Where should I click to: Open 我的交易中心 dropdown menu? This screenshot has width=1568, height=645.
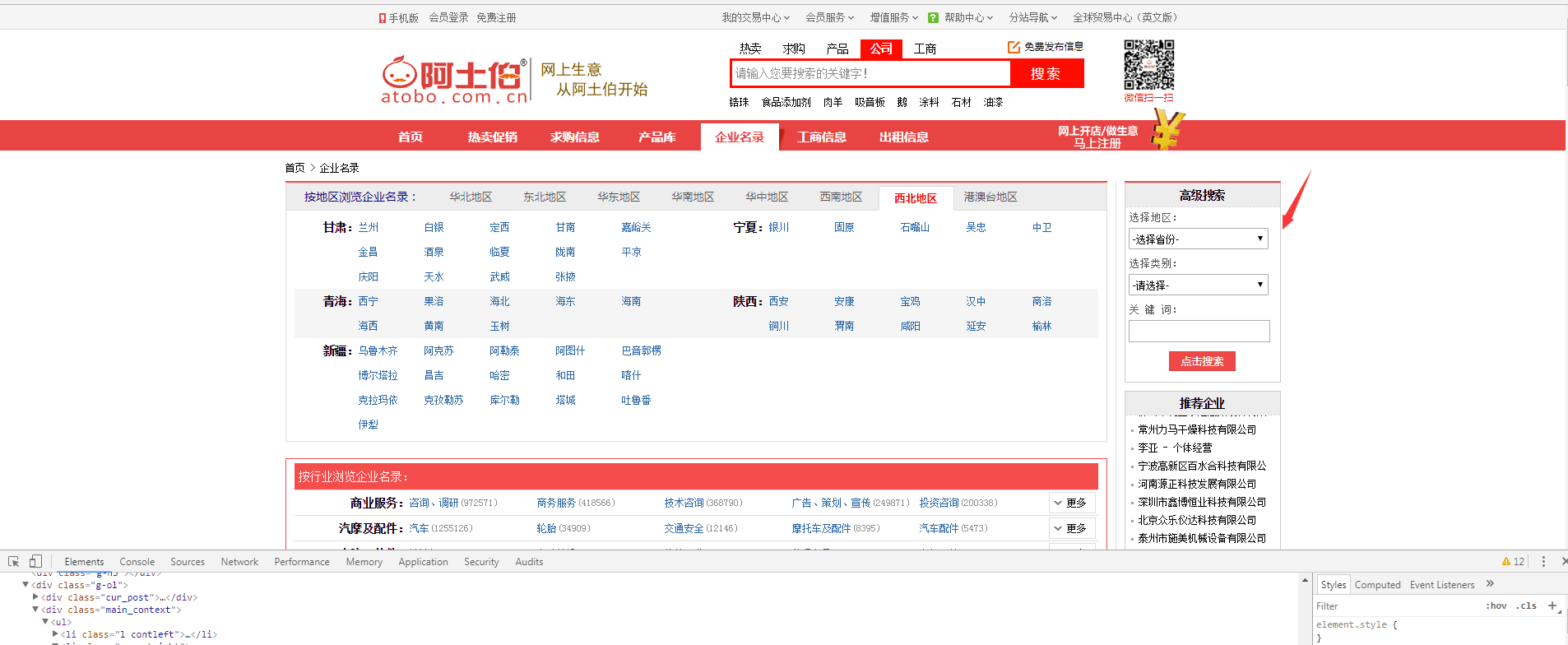pyautogui.click(x=755, y=17)
